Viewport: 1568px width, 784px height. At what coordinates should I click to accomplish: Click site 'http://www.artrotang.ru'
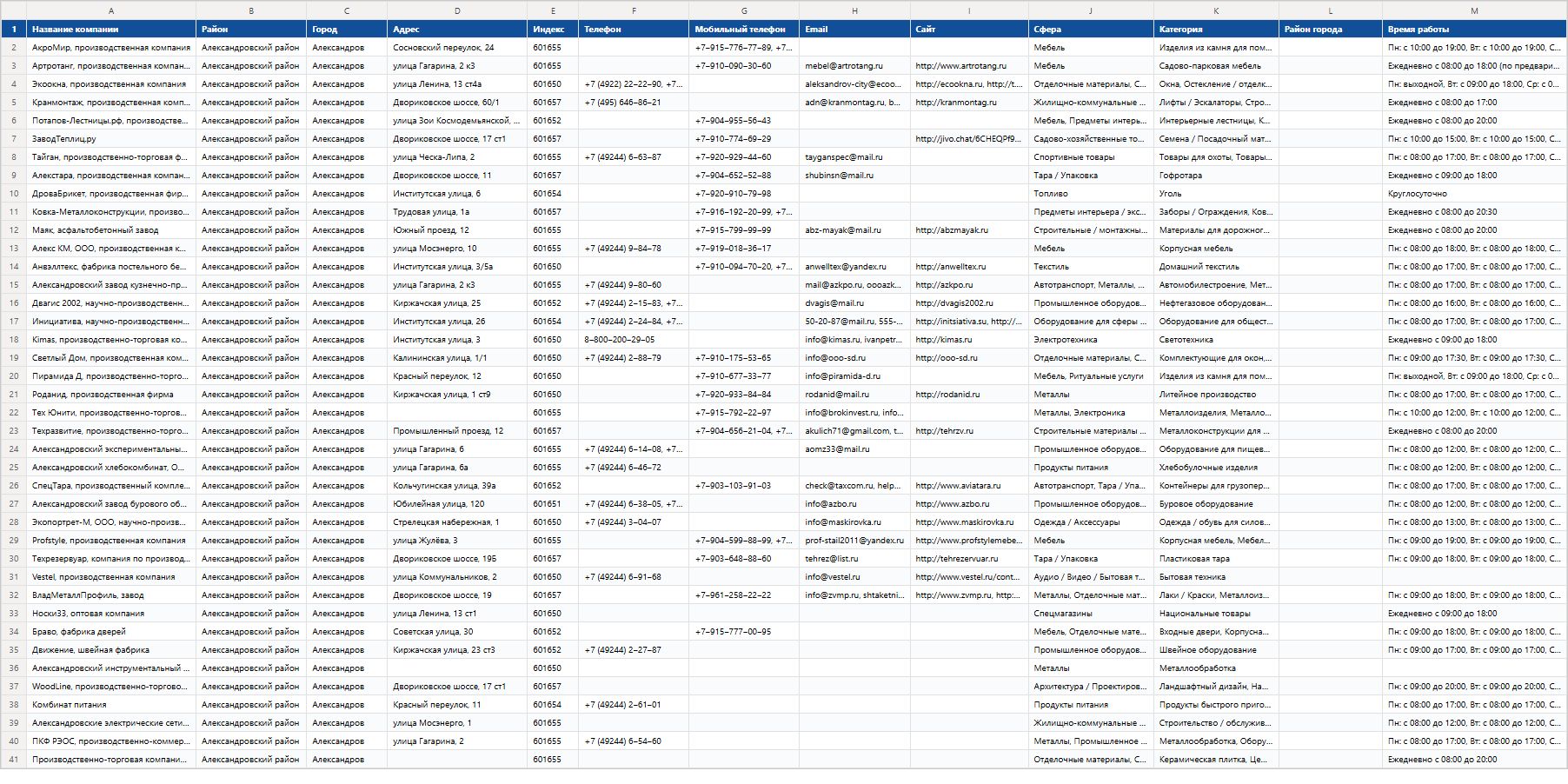tap(969, 65)
